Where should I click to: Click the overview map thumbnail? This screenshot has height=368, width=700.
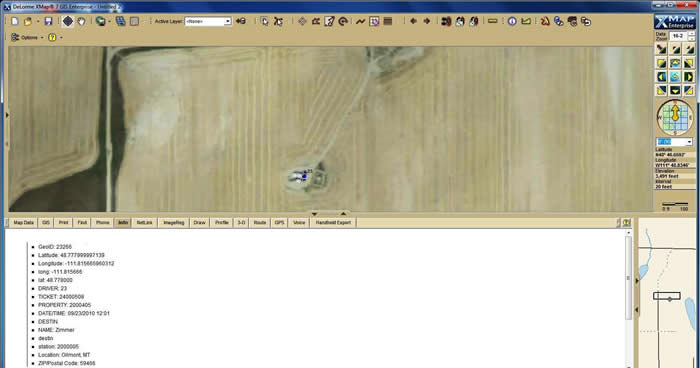pos(667,295)
